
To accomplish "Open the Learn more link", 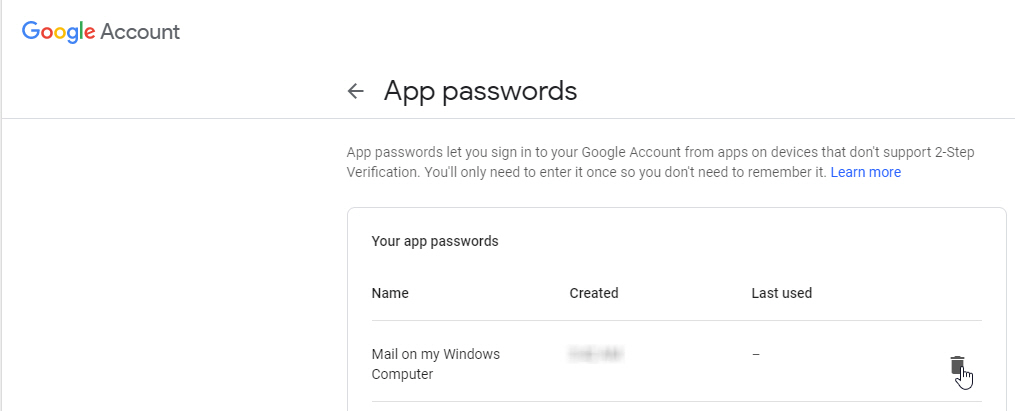I will coord(865,172).
